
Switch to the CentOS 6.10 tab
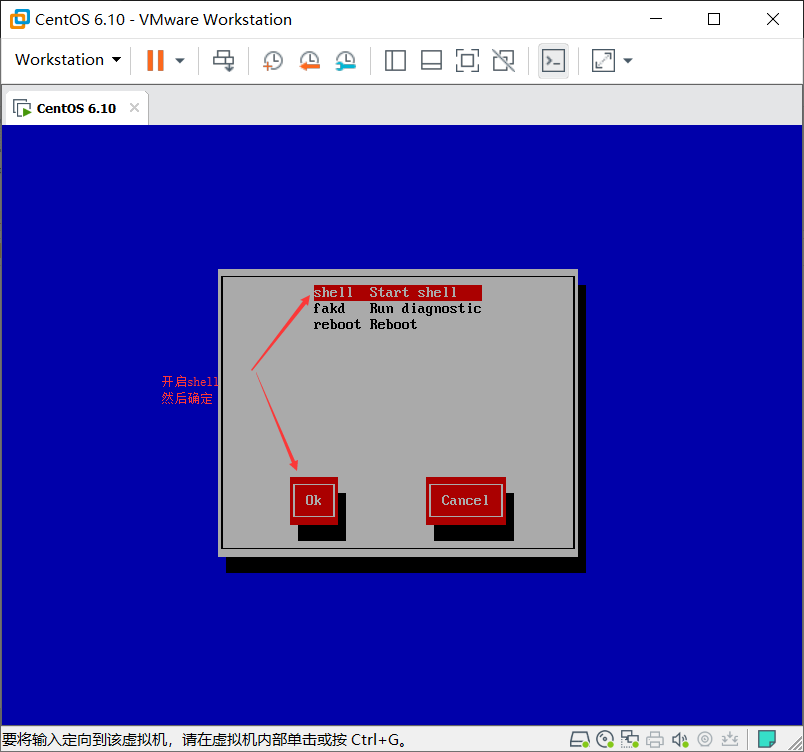click(76, 108)
